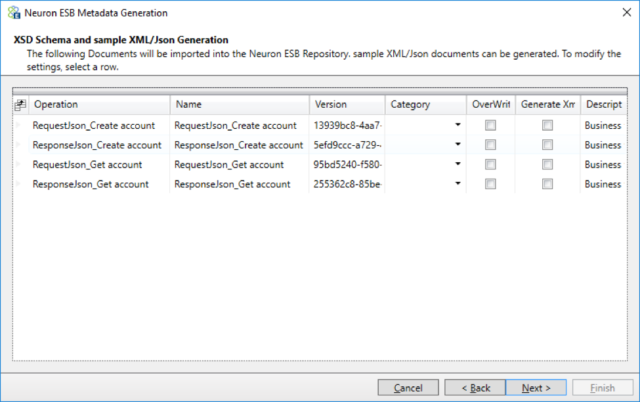Click Version cell 13939bc8-4aa7-
Screen dimensions: 640x402
point(347,126)
